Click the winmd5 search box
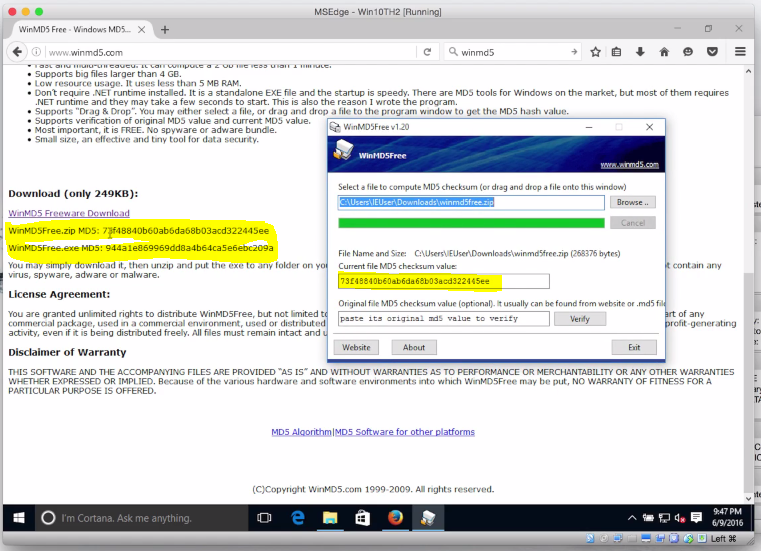 pos(513,52)
